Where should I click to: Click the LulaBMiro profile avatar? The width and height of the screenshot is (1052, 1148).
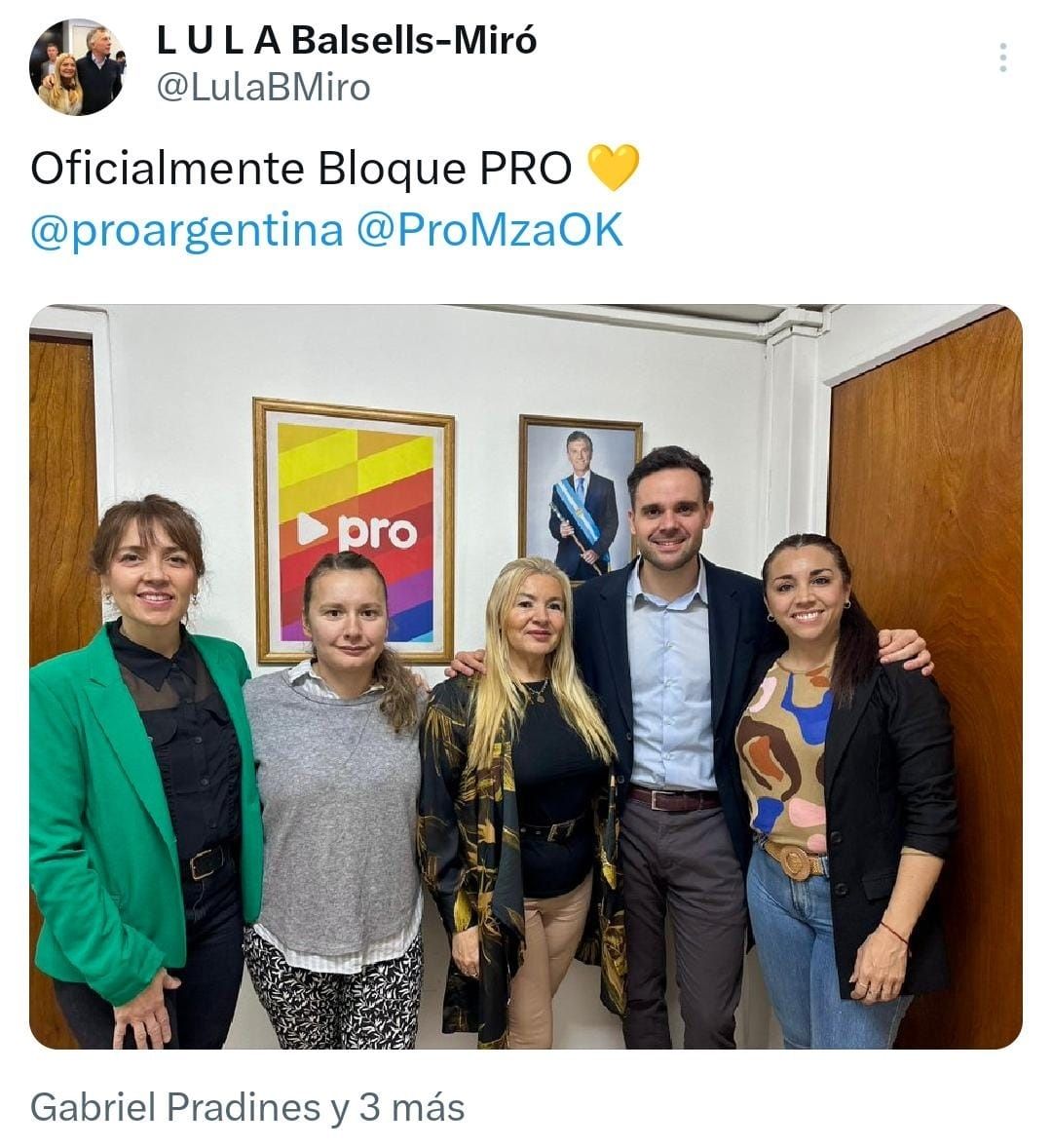[77, 67]
